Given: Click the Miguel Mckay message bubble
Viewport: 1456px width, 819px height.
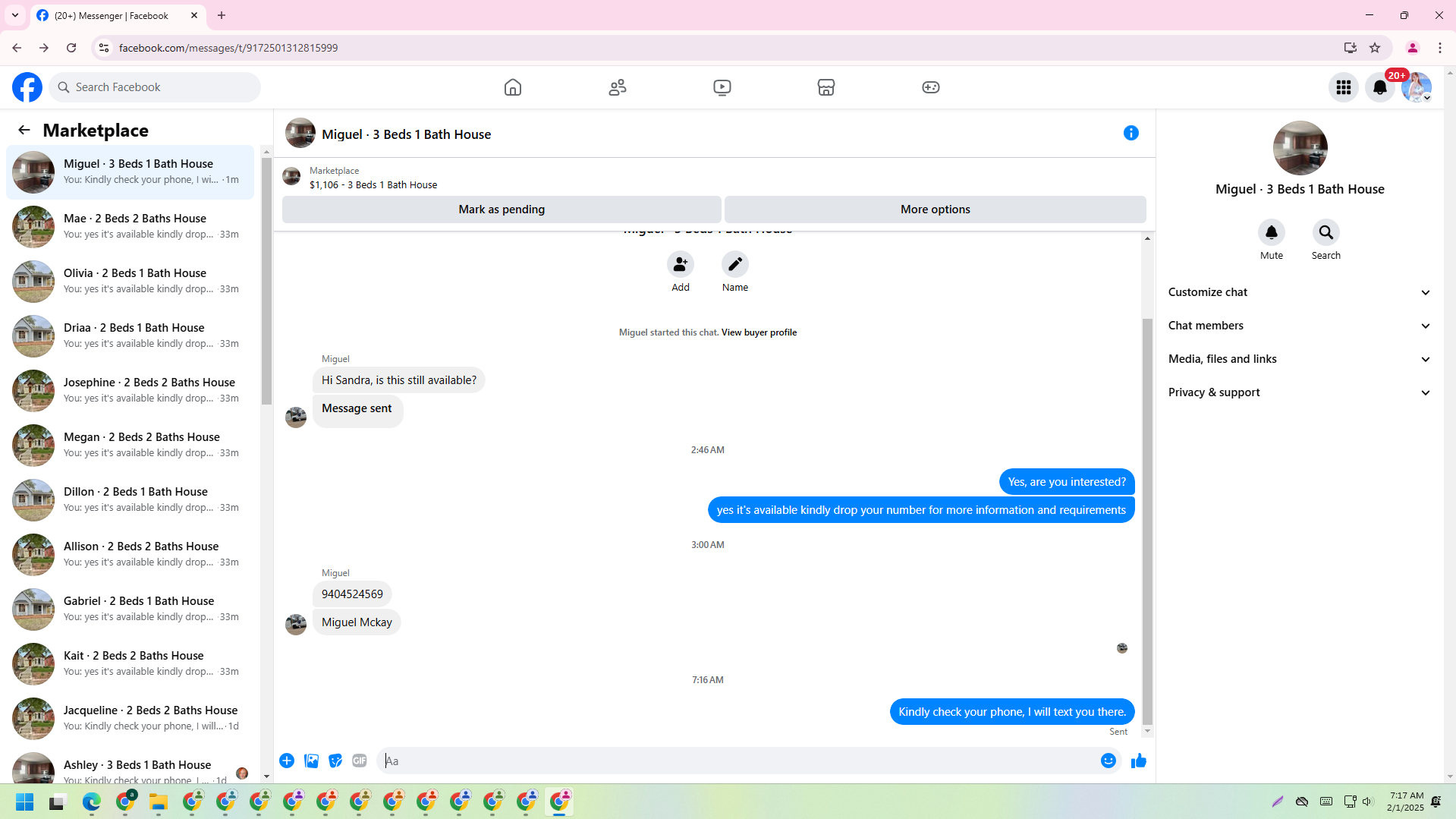Looking at the screenshot, I should [357, 622].
